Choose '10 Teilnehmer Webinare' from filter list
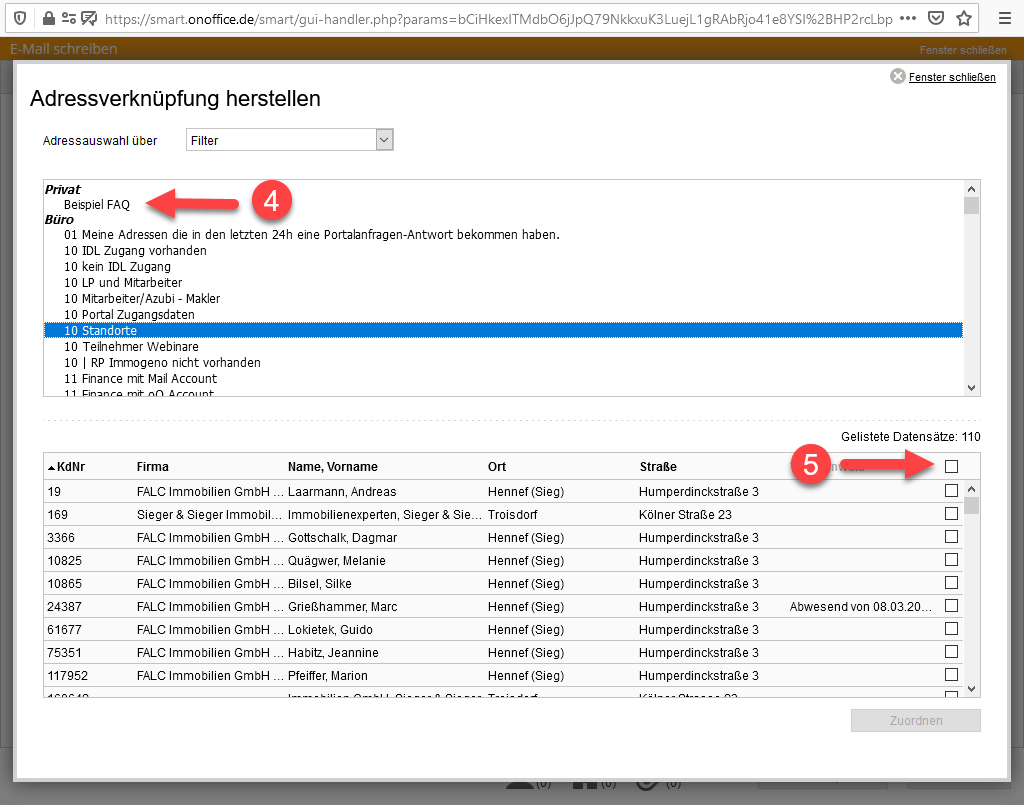This screenshot has height=805, width=1024. coord(131,347)
